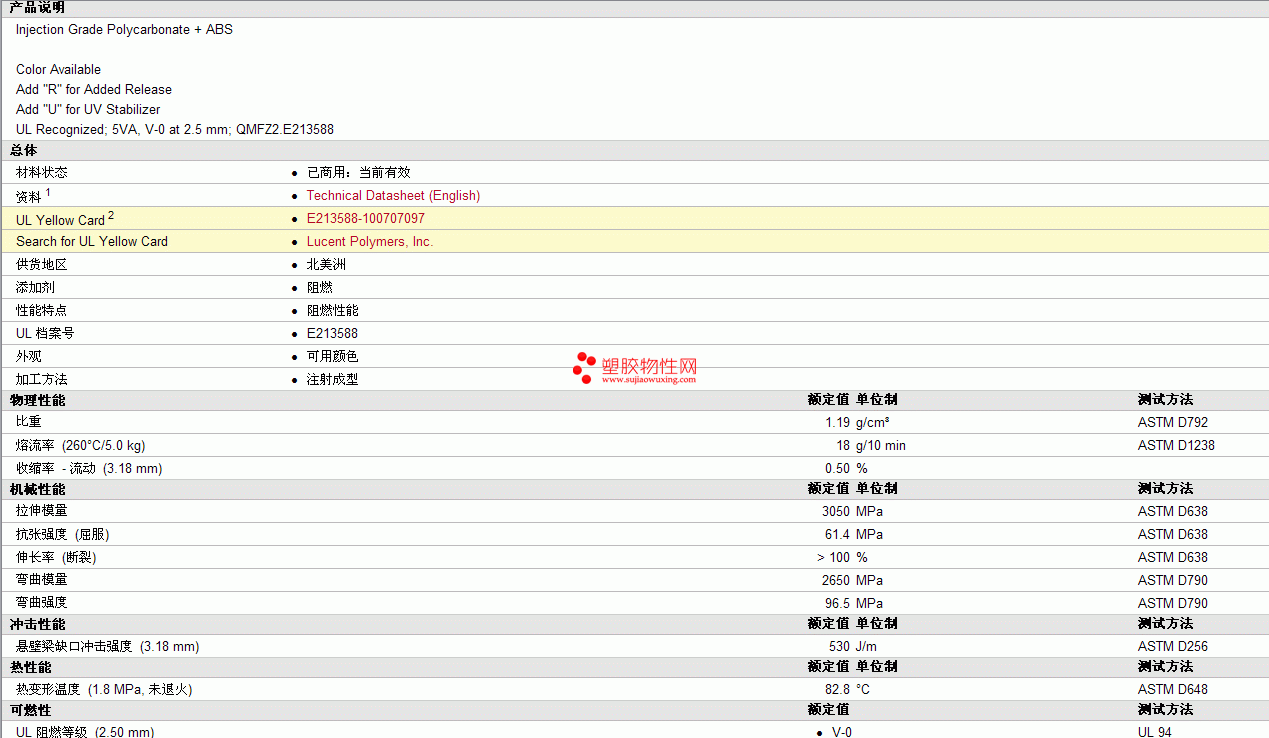1269x738 pixels.
Task: Open the Lucent Polymers, Inc. link
Action: click(x=370, y=242)
